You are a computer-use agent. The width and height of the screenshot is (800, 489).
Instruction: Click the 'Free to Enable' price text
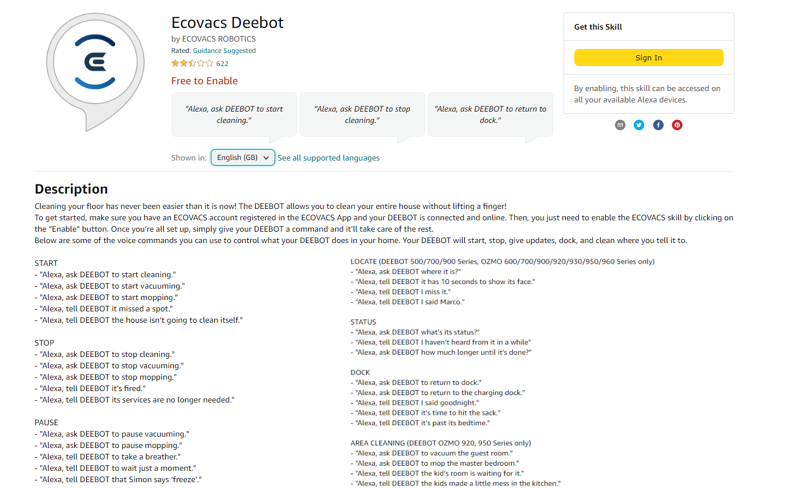[204, 81]
